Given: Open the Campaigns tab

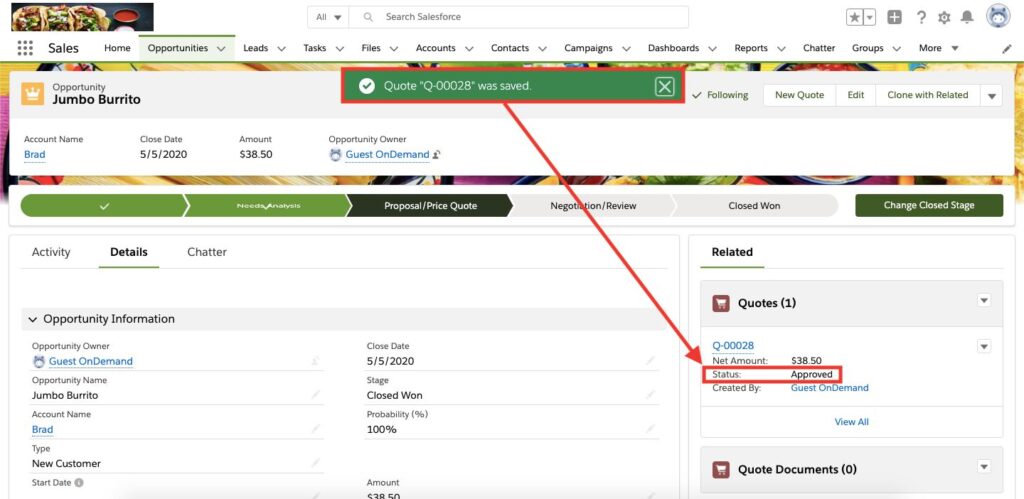Looking at the screenshot, I should click(588, 48).
